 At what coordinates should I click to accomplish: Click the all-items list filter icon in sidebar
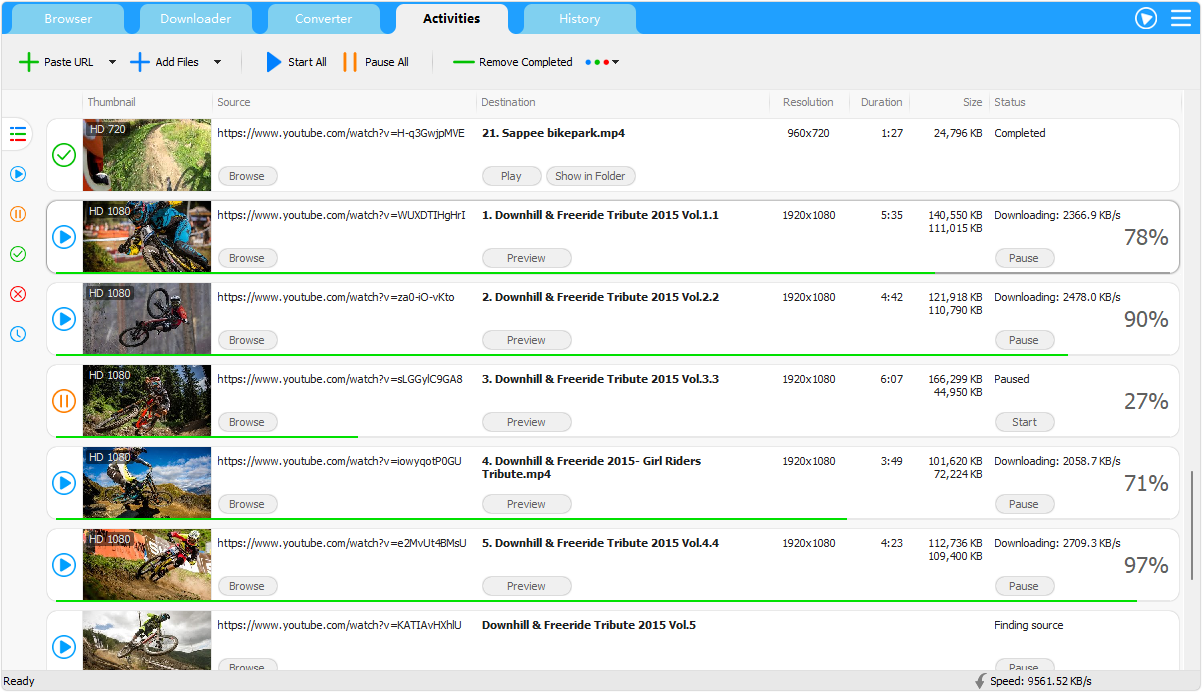coord(17,134)
